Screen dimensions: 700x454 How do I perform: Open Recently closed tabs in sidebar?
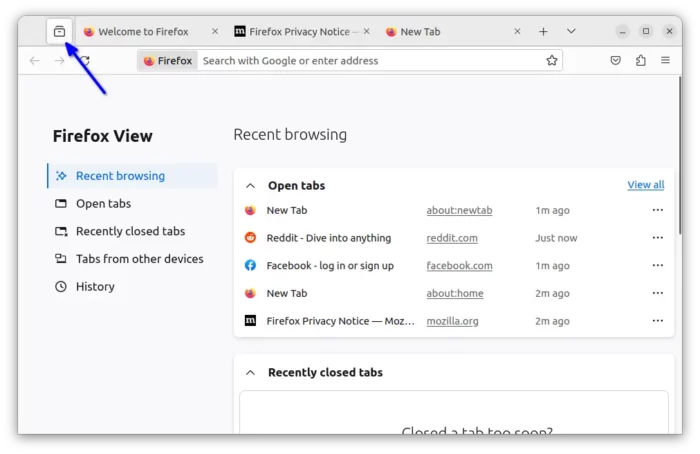132,231
